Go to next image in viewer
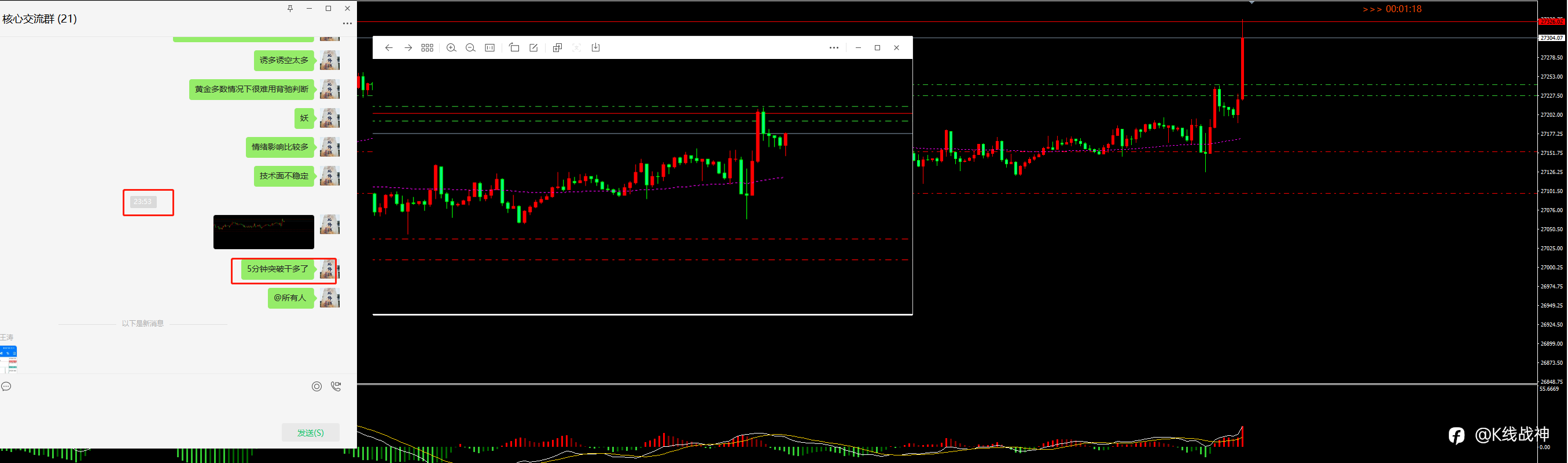 tap(408, 47)
